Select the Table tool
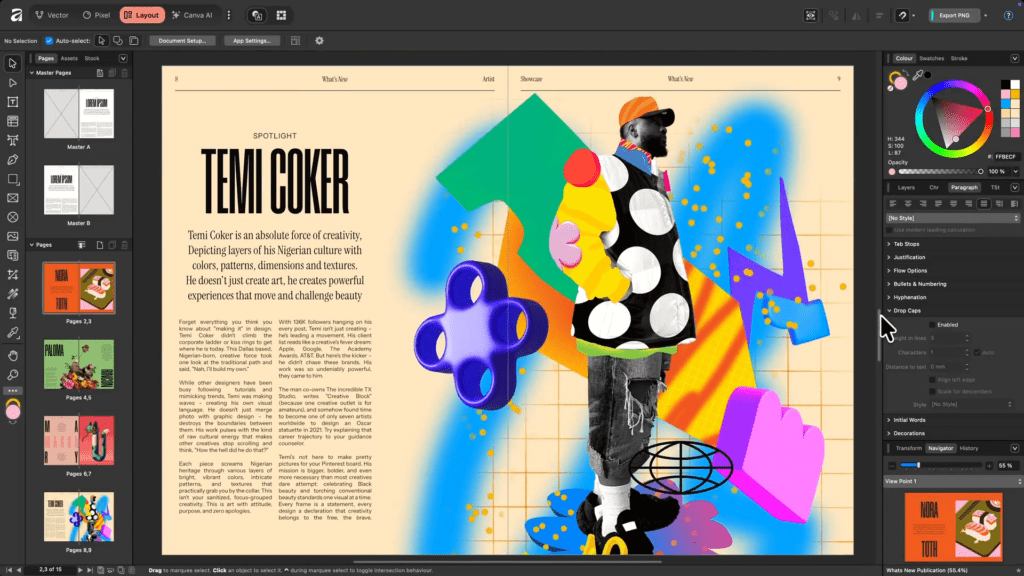The height and width of the screenshot is (576, 1024). click(13, 121)
